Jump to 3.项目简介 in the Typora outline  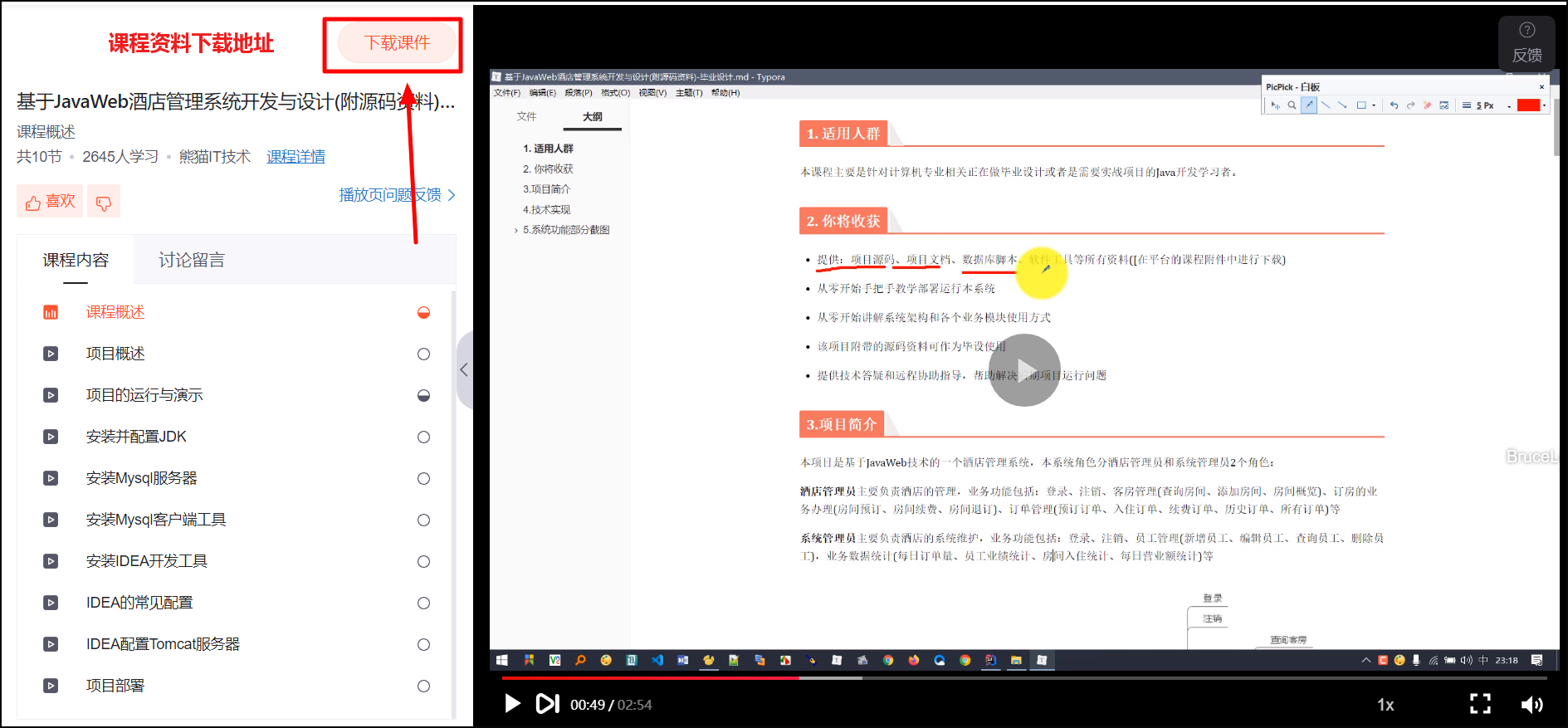[546, 189]
